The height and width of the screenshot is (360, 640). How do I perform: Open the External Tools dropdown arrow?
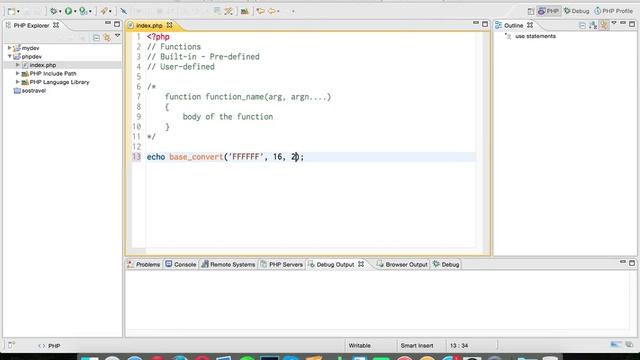[x=110, y=11]
